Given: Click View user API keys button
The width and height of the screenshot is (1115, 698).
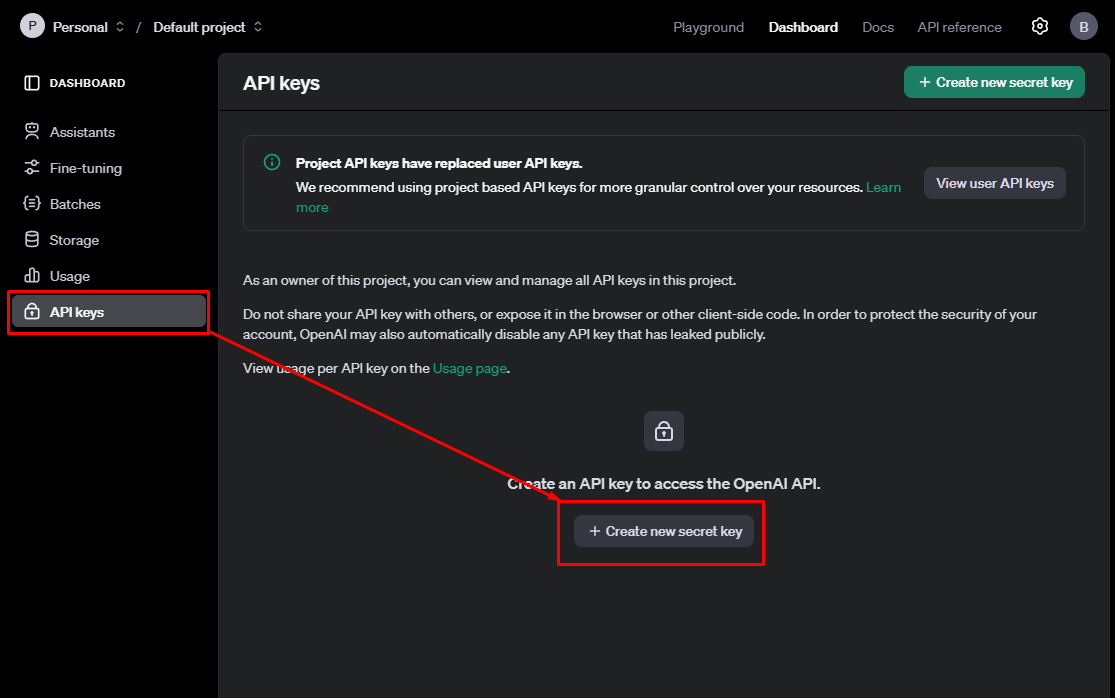Looking at the screenshot, I should point(994,183).
